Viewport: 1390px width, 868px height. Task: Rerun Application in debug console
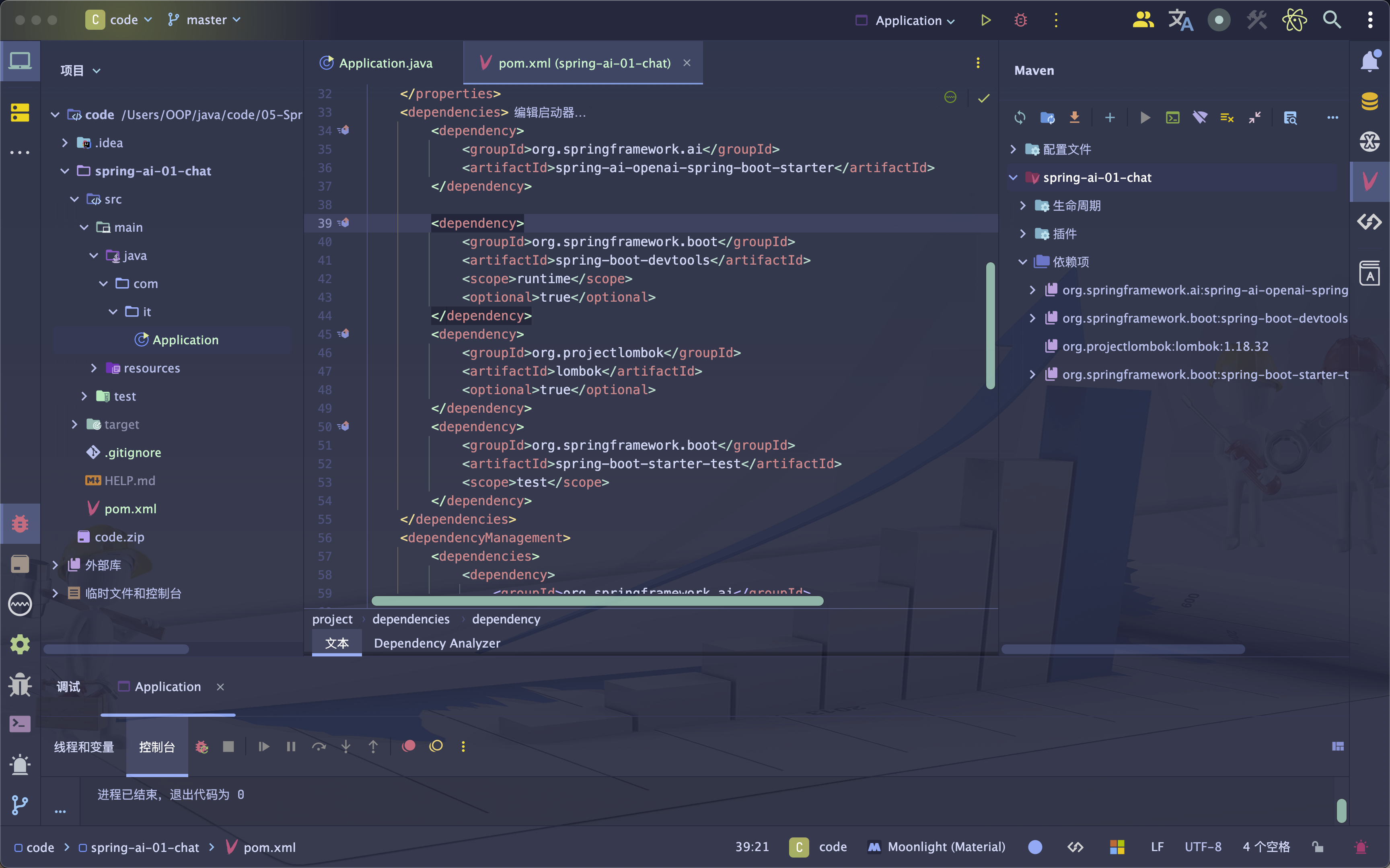[x=202, y=746]
